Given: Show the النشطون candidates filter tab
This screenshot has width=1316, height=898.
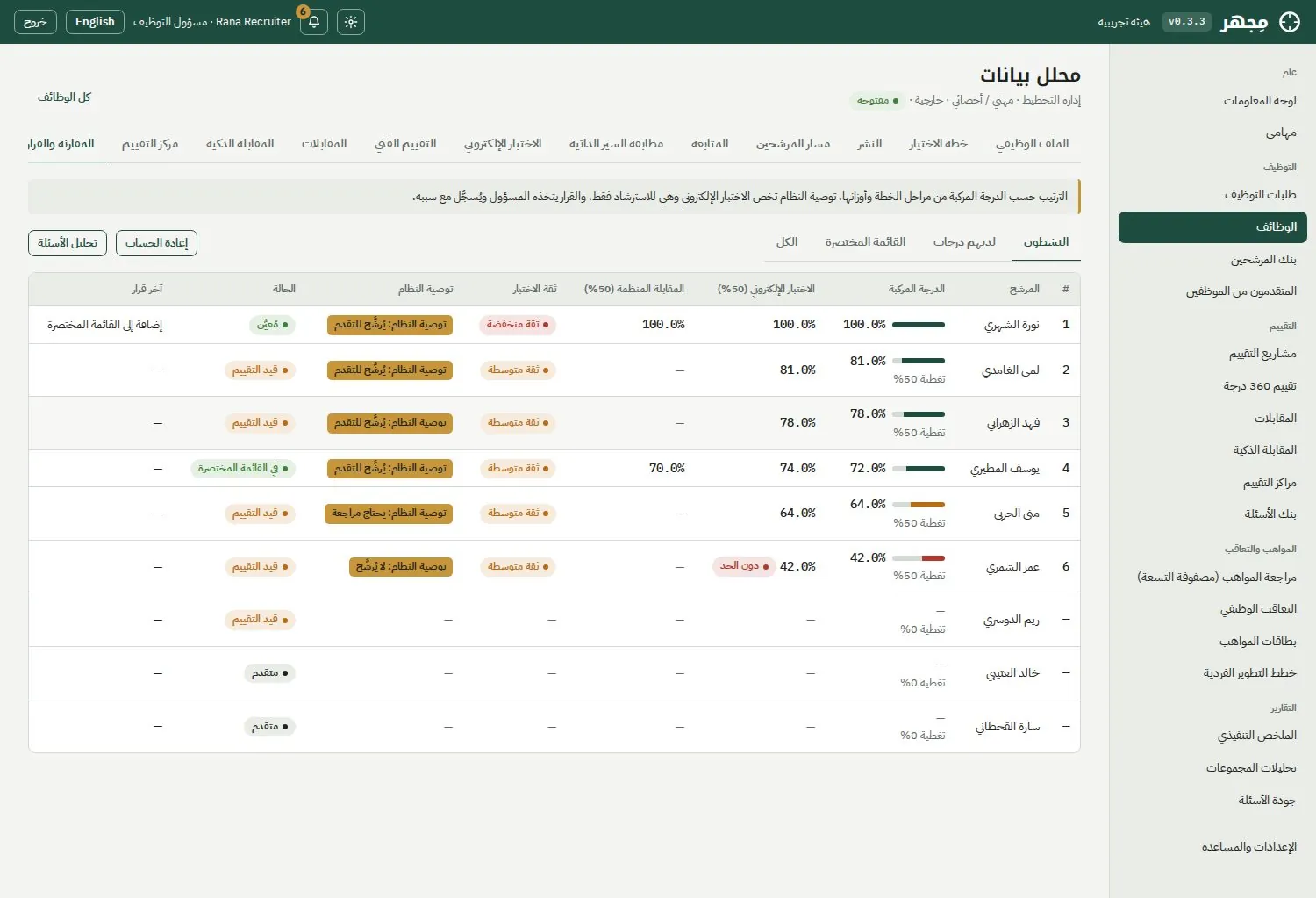Looking at the screenshot, I should coord(1046,242).
